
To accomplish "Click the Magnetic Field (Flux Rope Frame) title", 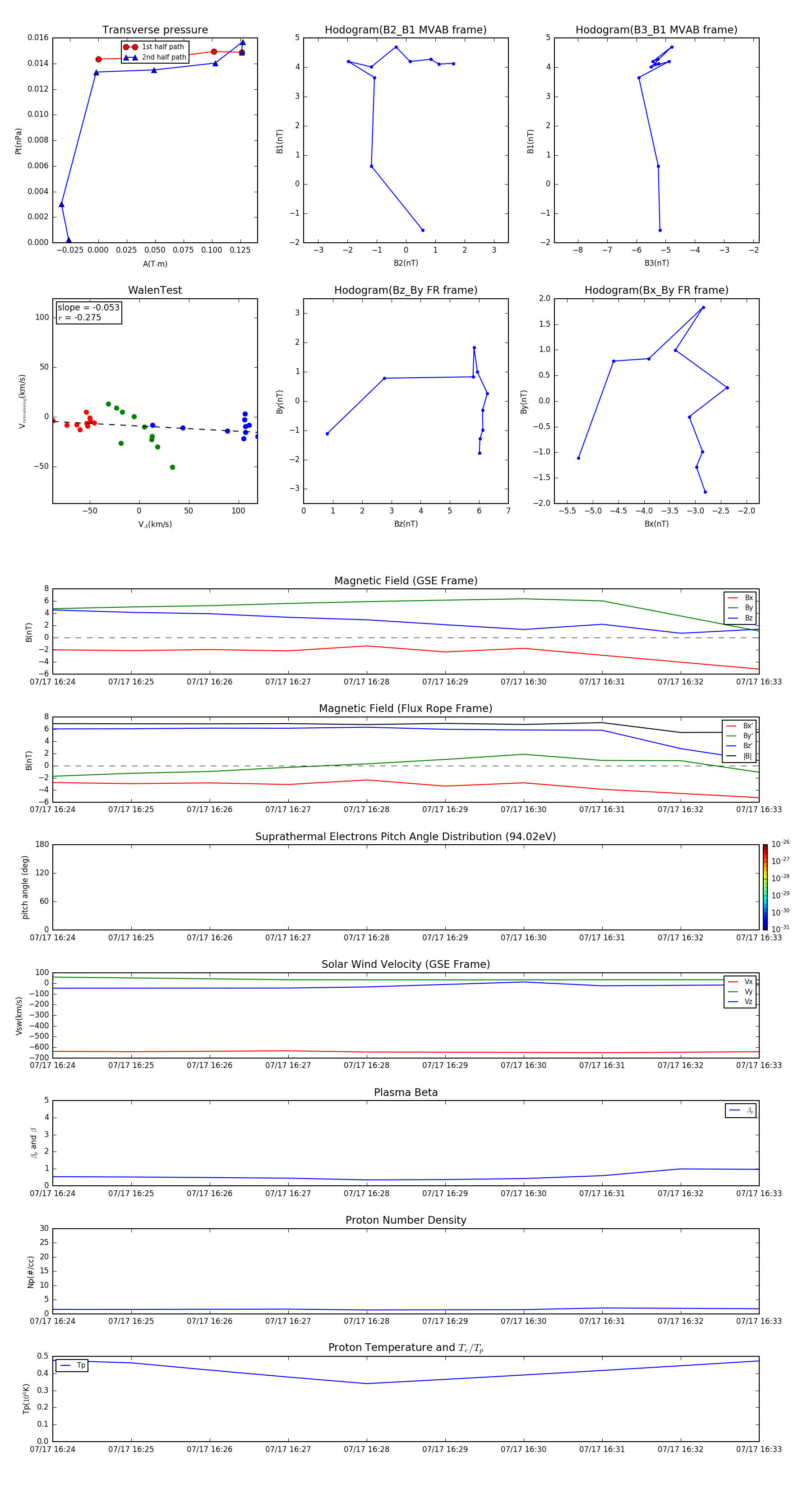I will [405, 709].
